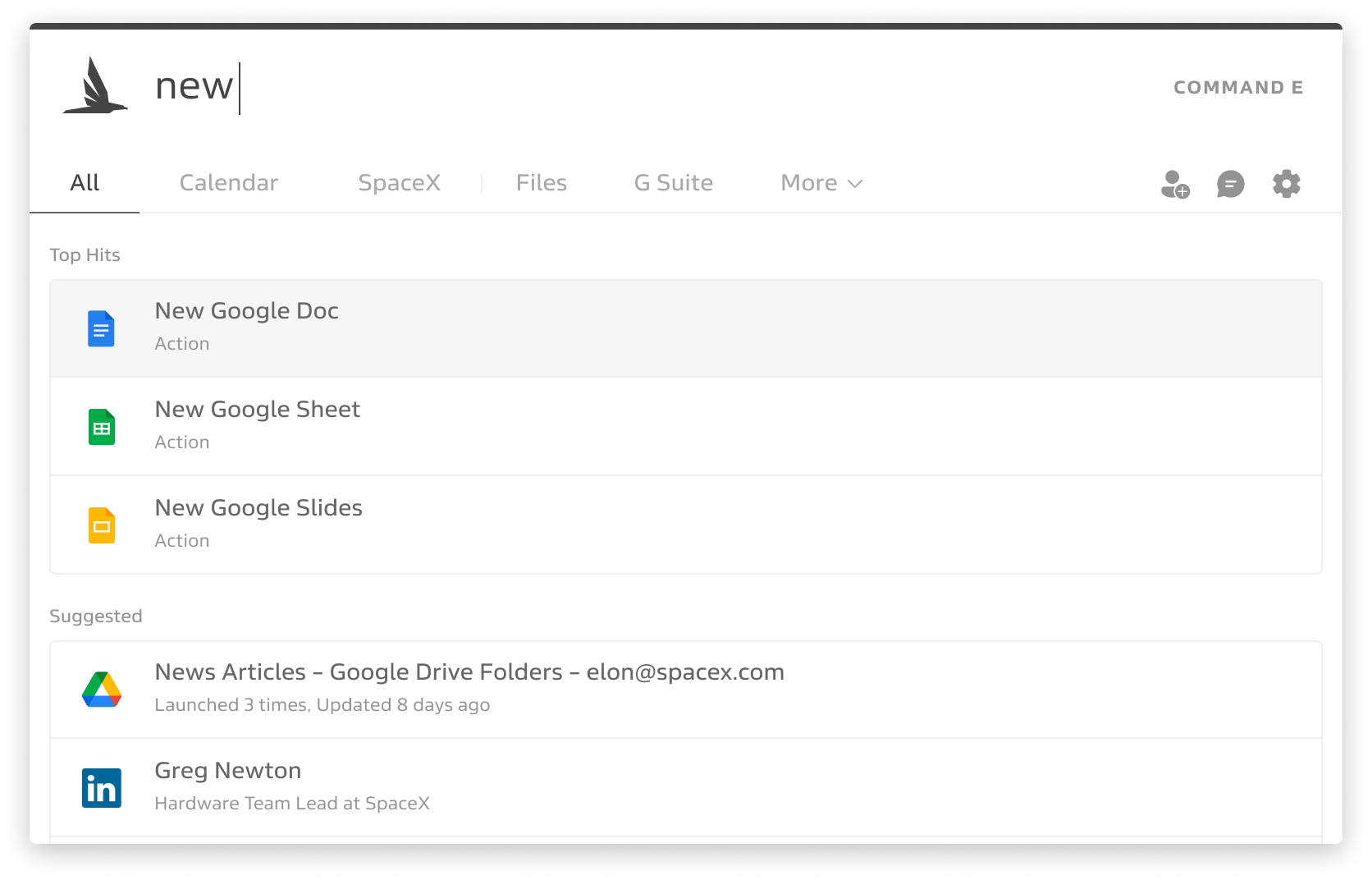Click the search field containing 'new'
Screen dimensions: 1372x880
[x=648, y=86]
